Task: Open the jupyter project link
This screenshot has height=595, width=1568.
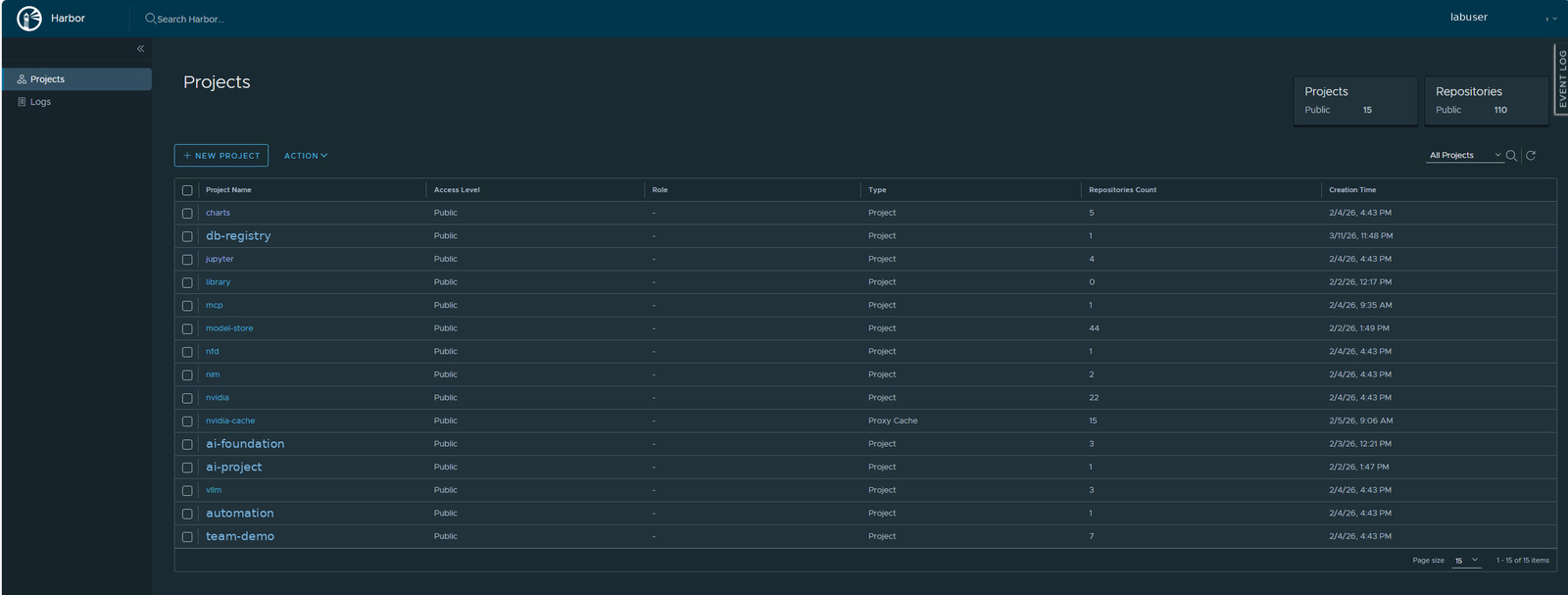Action: (220, 259)
